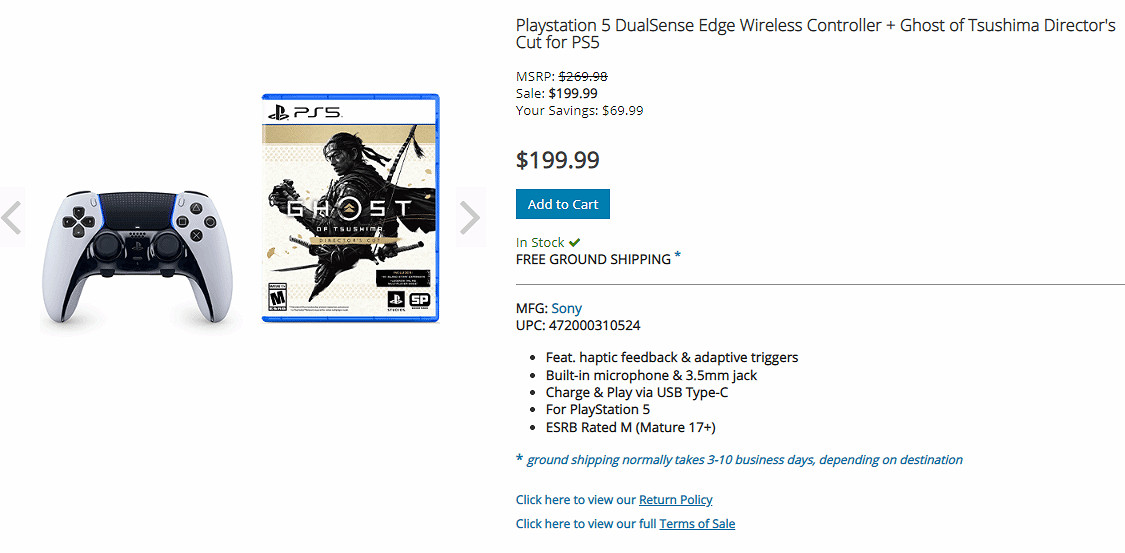Image resolution: width=1125 pixels, height=553 pixels.
Task: Advance to the next product image
Action: (x=469, y=217)
